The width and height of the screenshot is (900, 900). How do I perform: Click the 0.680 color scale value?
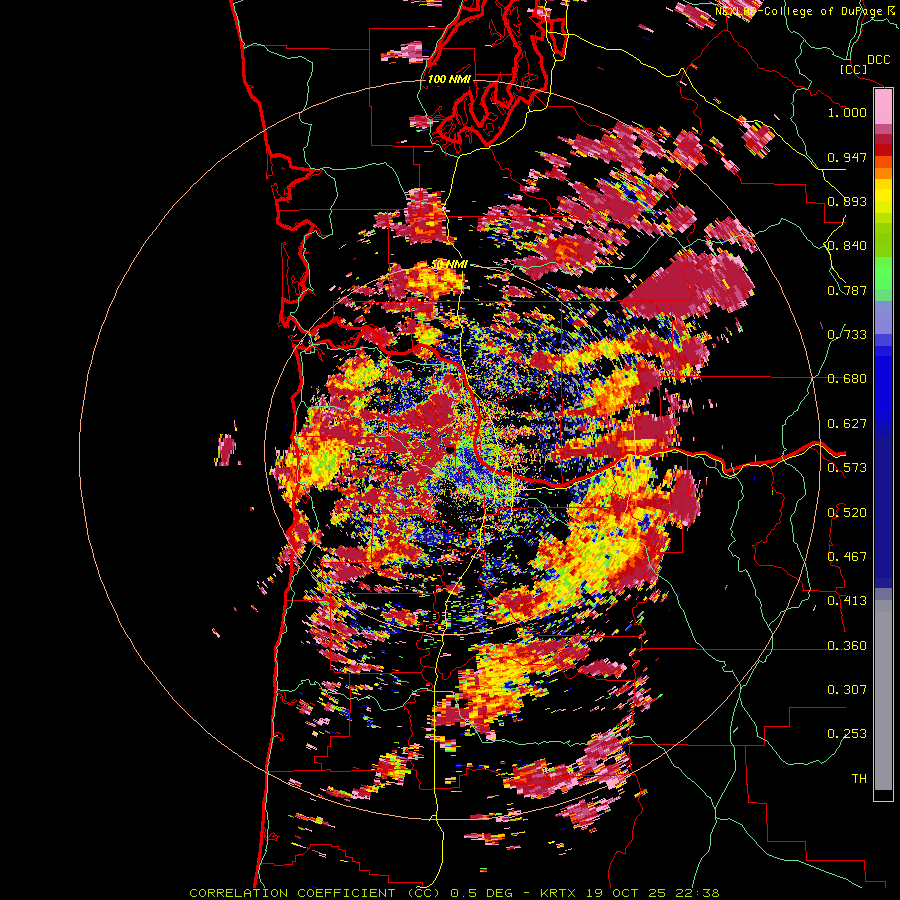pos(847,379)
